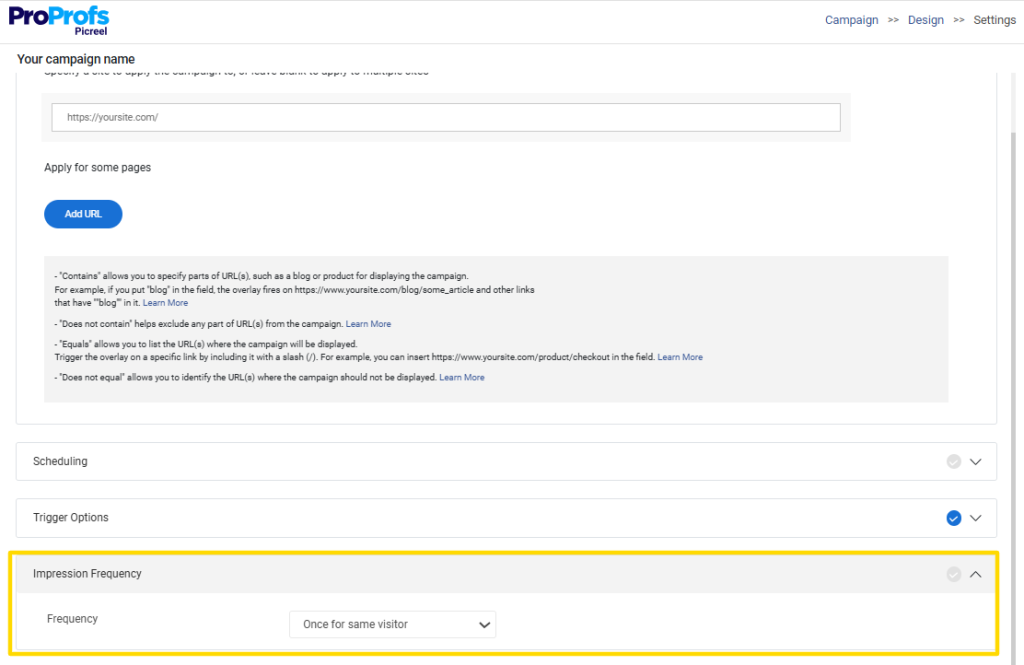Switch to the Design step
This screenshot has height=665, width=1024.
point(925,19)
